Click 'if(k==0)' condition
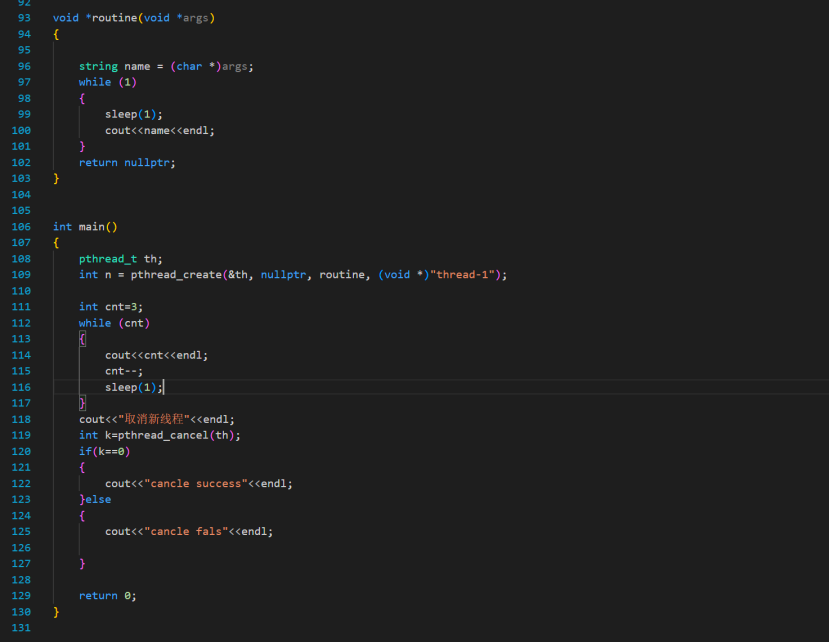830x642 pixels. pyautogui.click(x=104, y=451)
